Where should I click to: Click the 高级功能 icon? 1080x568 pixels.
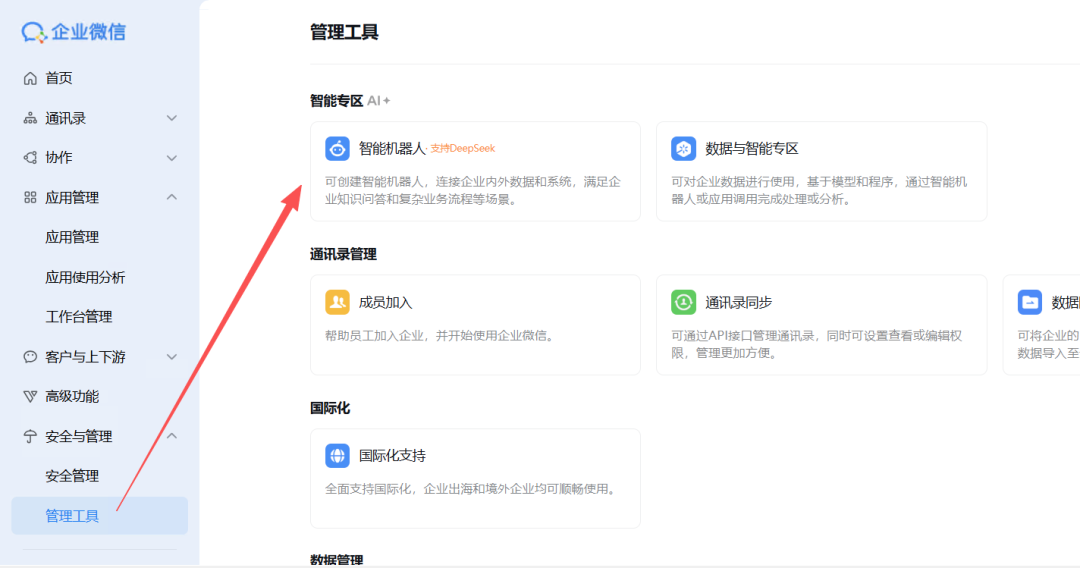(x=30, y=397)
